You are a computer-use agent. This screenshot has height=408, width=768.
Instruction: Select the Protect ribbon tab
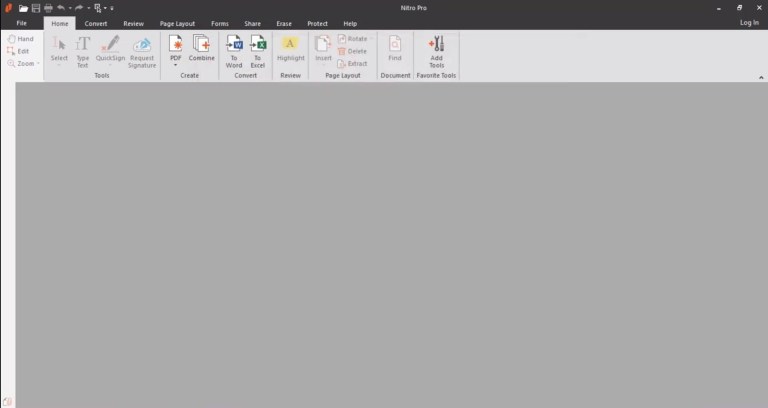click(317, 24)
